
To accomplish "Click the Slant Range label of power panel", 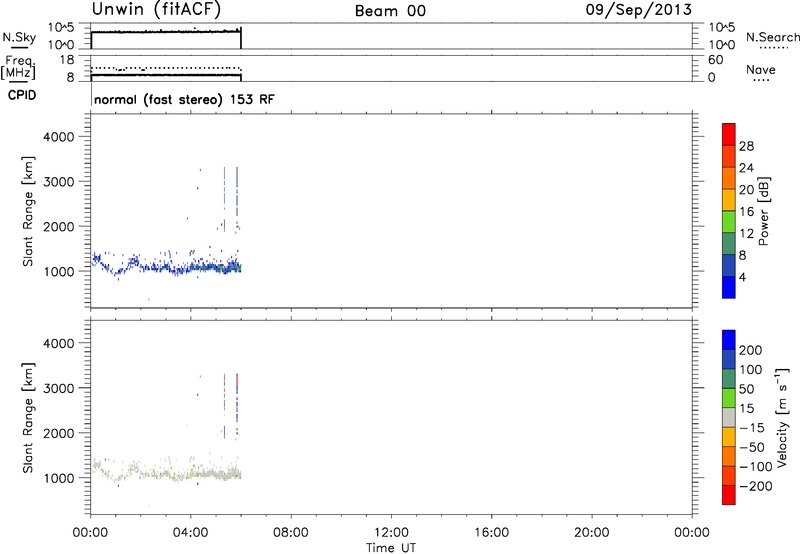I will click(x=28, y=211).
